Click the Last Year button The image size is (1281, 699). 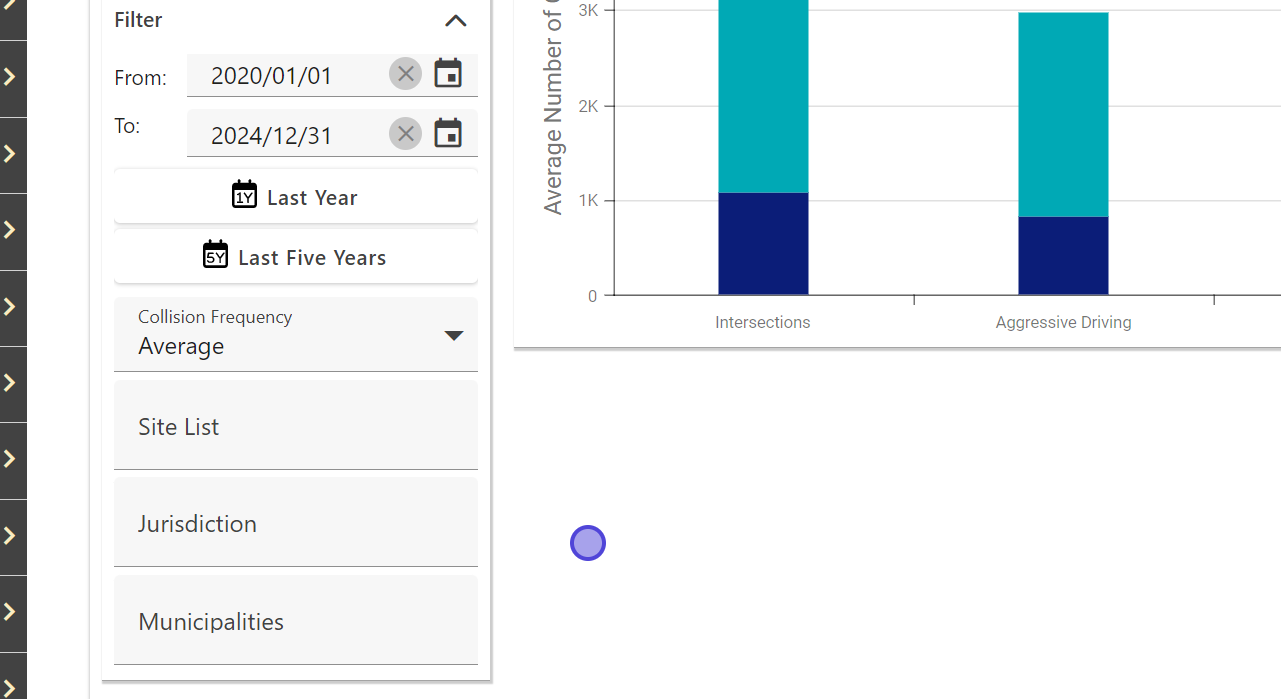(x=295, y=197)
